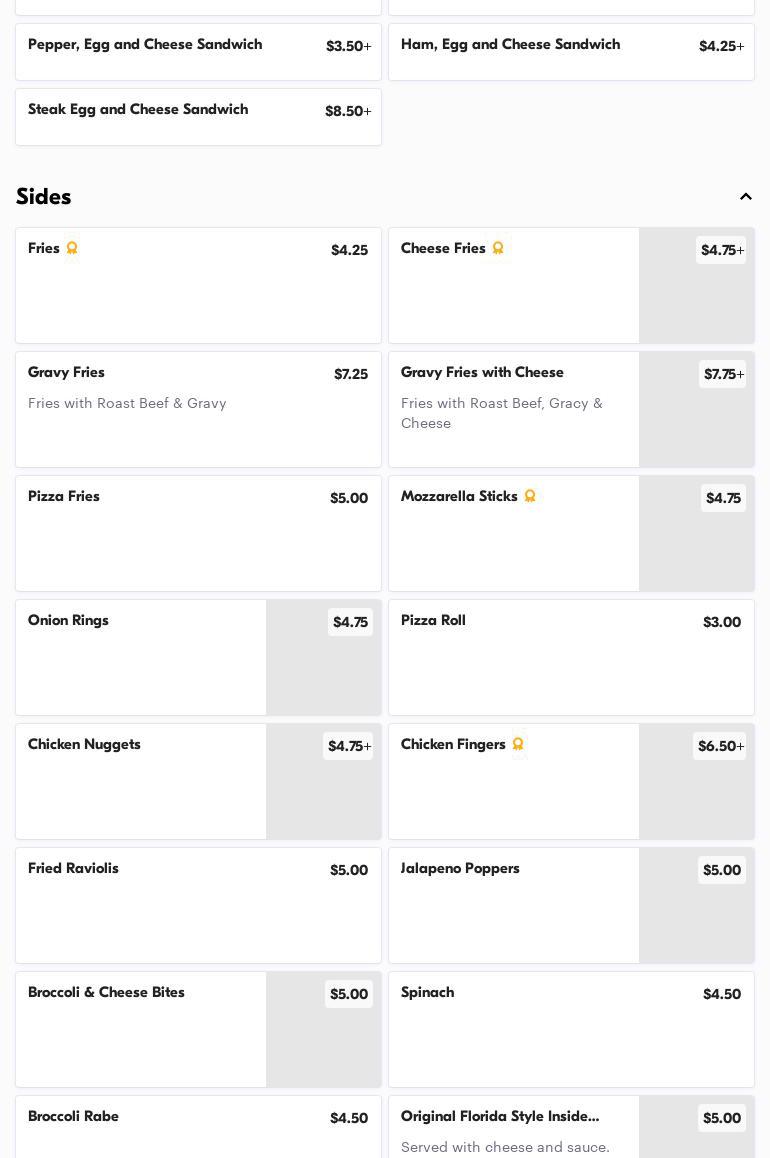Screen dimensions: 770x1158
Task: Click the popular badge icon beside Fries
Action: 72,248
